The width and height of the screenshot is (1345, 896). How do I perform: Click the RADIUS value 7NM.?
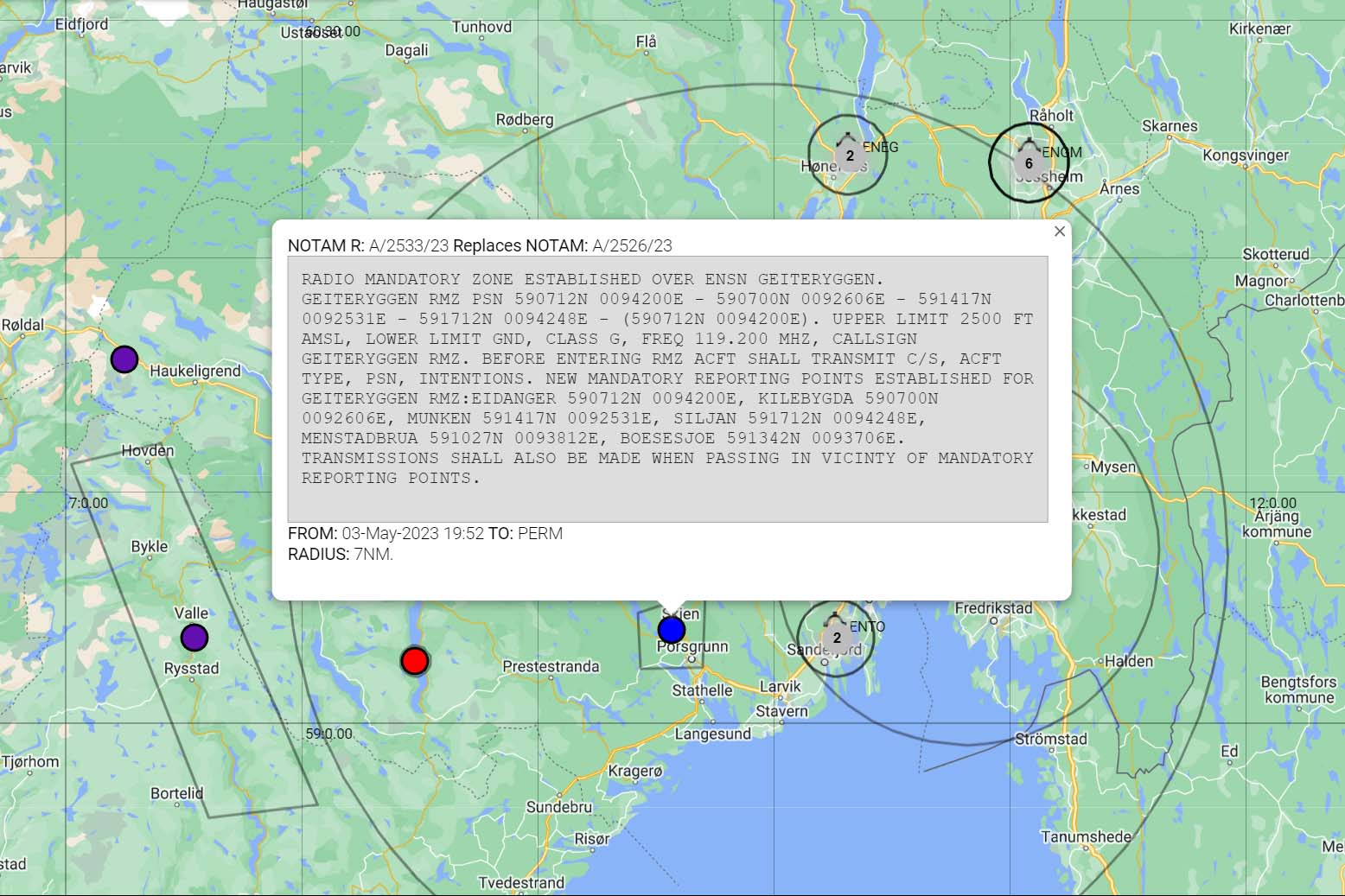373,554
